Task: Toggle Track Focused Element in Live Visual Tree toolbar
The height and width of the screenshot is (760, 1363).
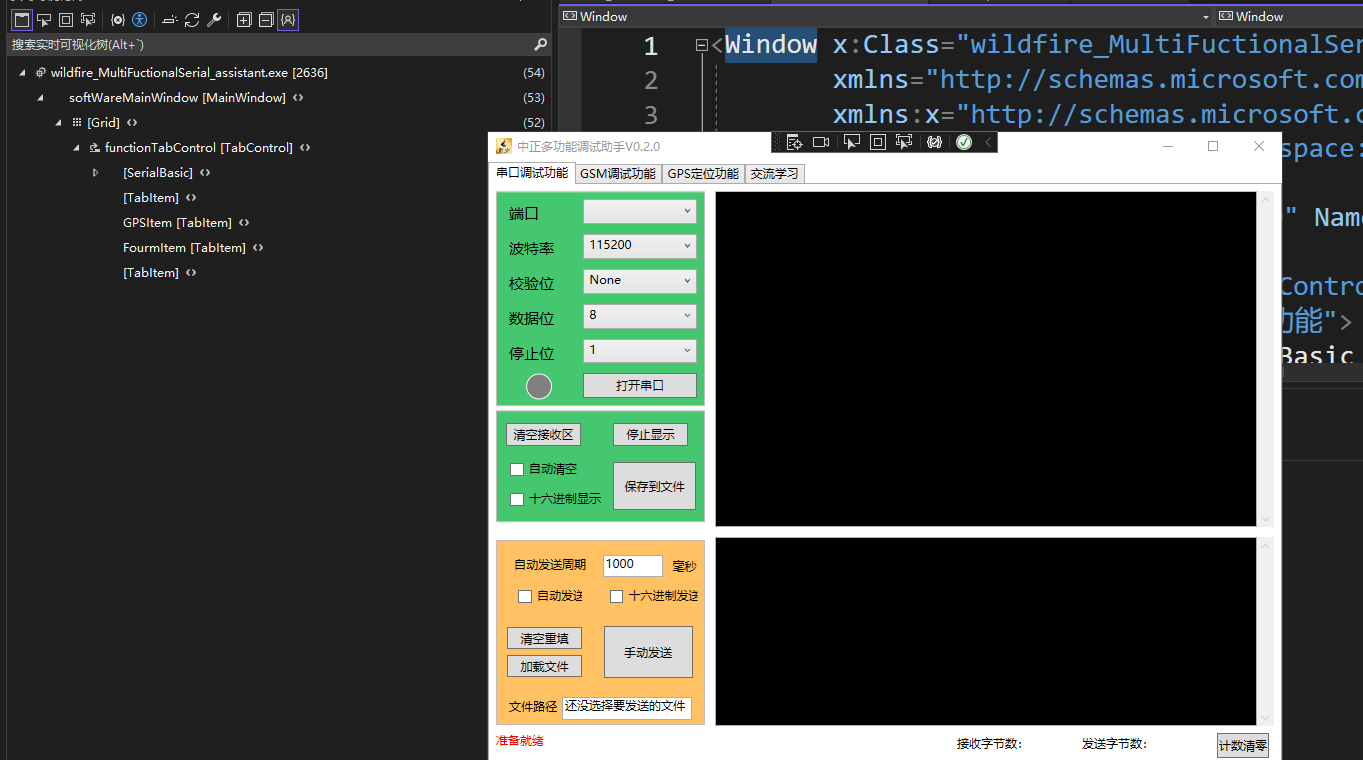Action: click(88, 19)
